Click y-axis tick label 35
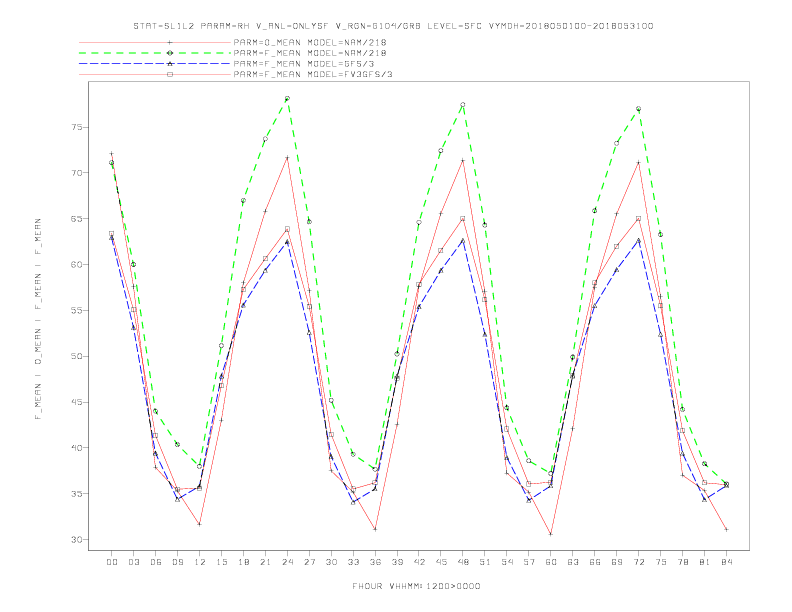792x612 pixels. click(77, 494)
